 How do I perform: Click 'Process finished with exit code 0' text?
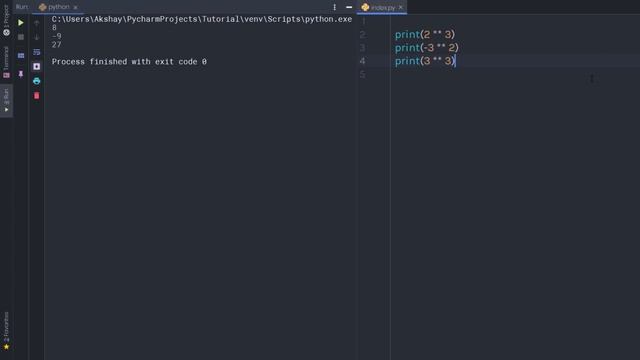[129, 62]
